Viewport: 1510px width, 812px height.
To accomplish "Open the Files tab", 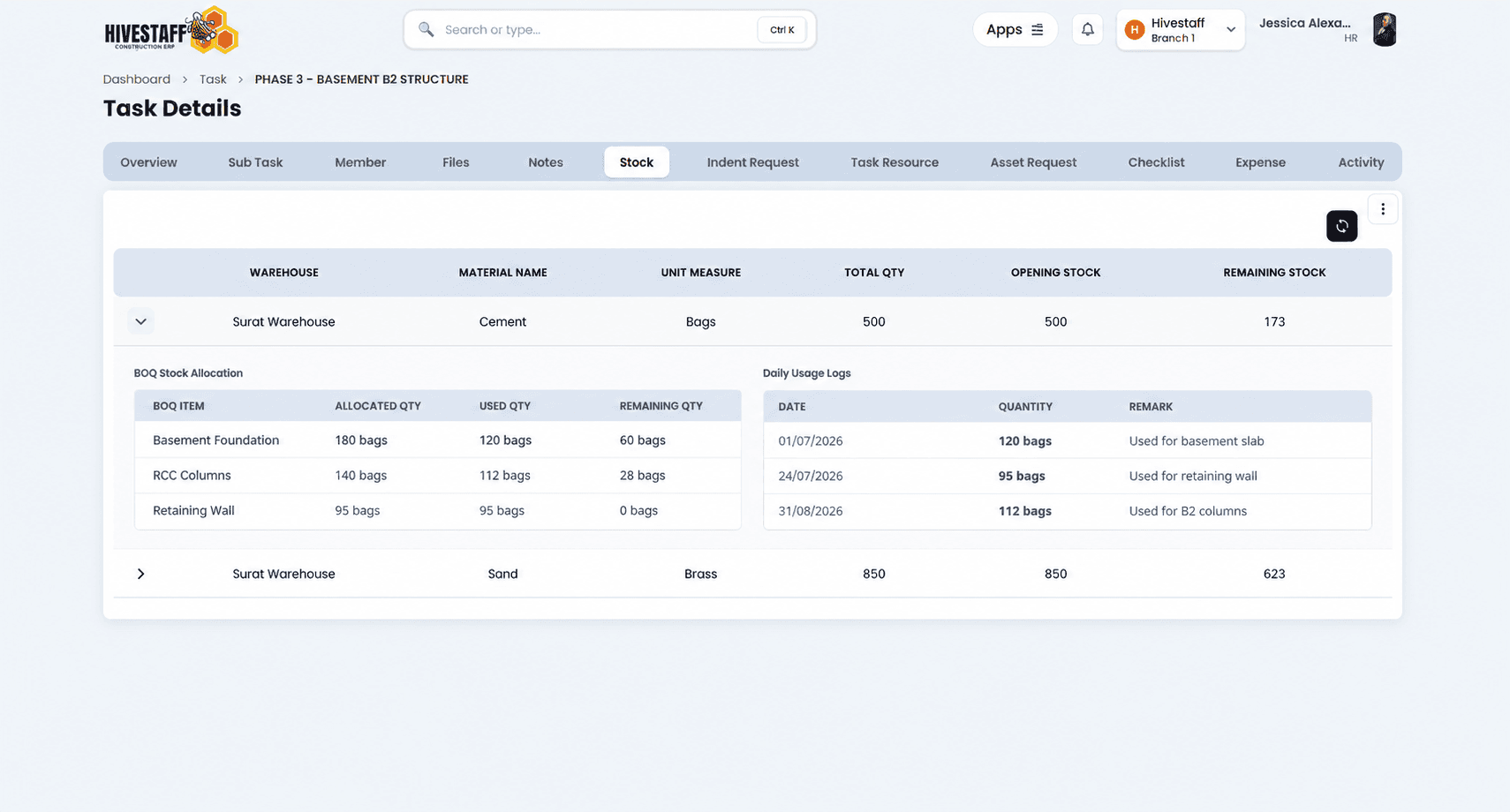I will 456,162.
